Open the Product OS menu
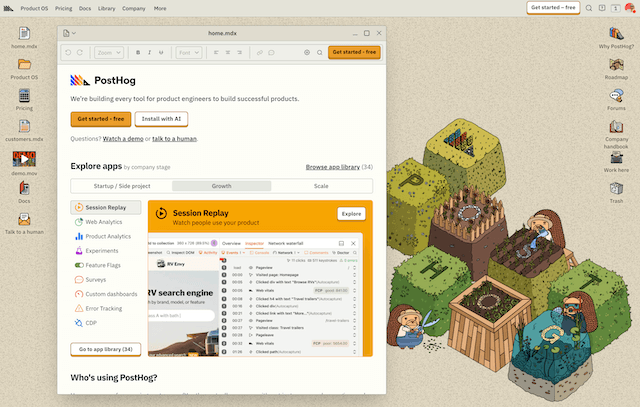The height and width of the screenshot is (407, 640). 34,8
